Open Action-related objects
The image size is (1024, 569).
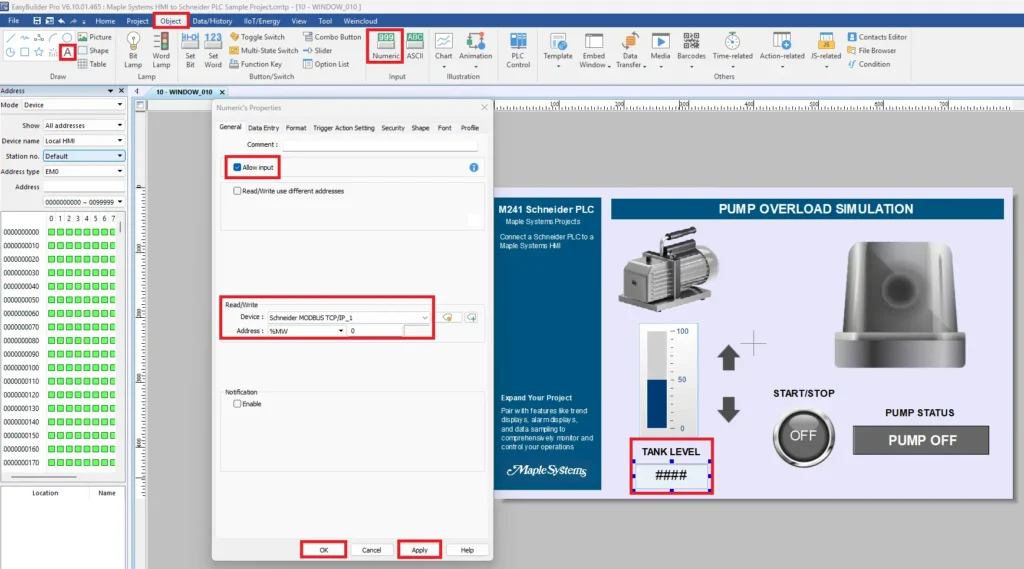pos(782,50)
